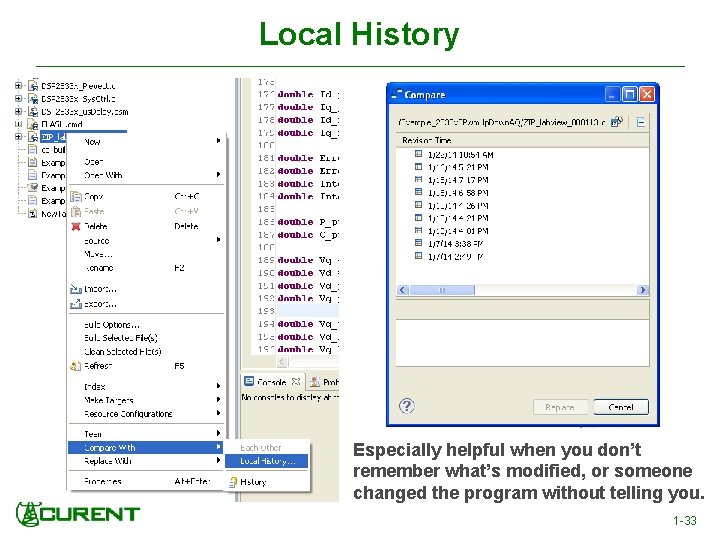The height and width of the screenshot is (540, 720).
Task: Close the Compare dialog window
Action: point(647,95)
